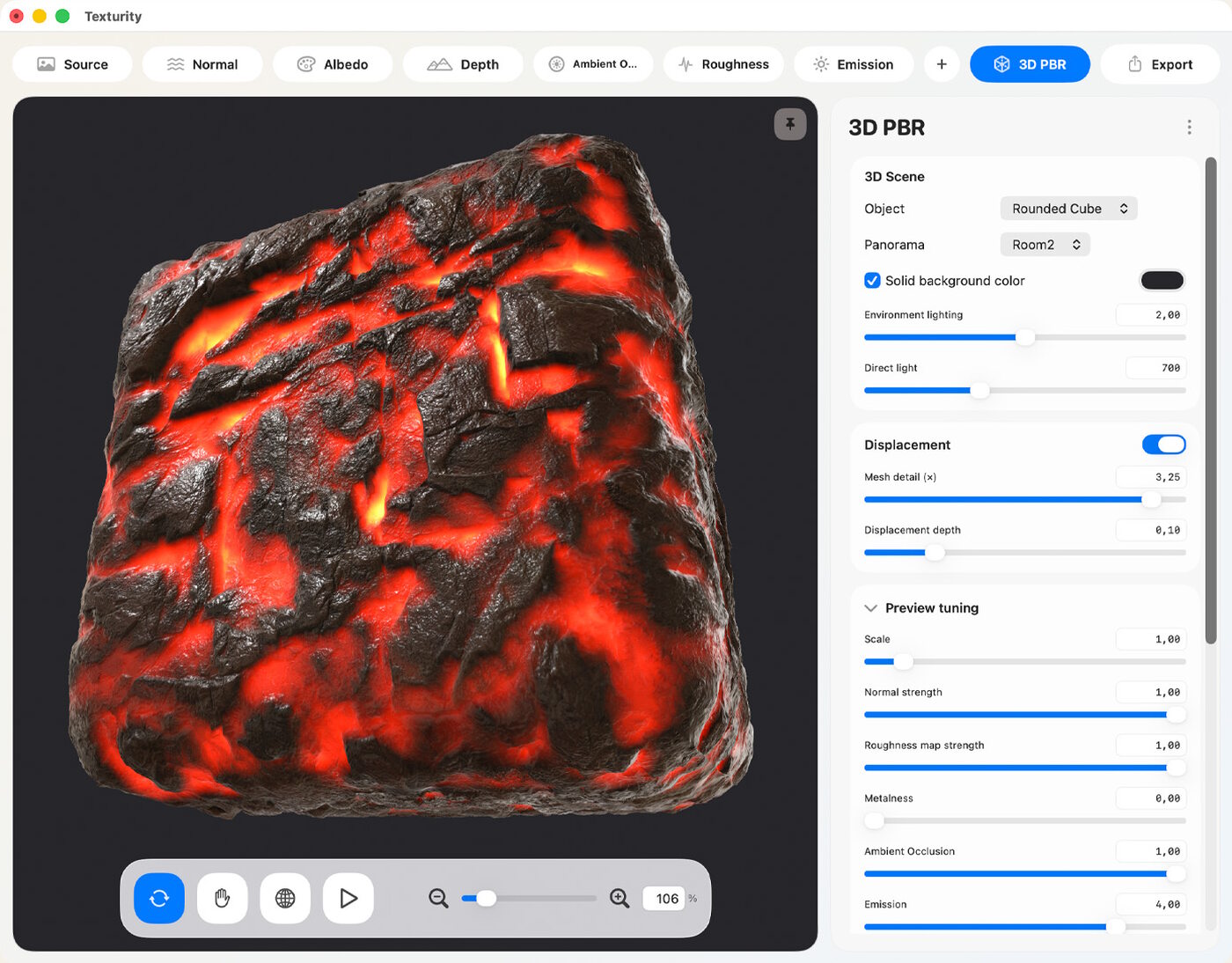Click the zoom in magnifier icon

pyautogui.click(x=620, y=898)
